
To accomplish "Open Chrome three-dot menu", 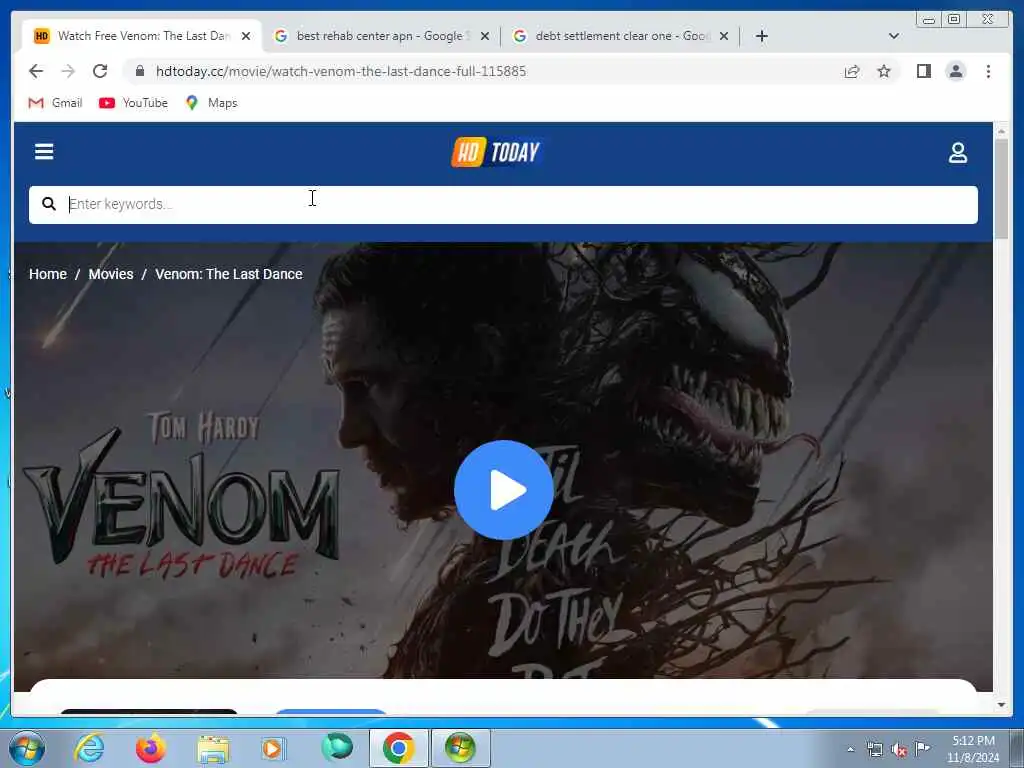I will (x=988, y=71).
